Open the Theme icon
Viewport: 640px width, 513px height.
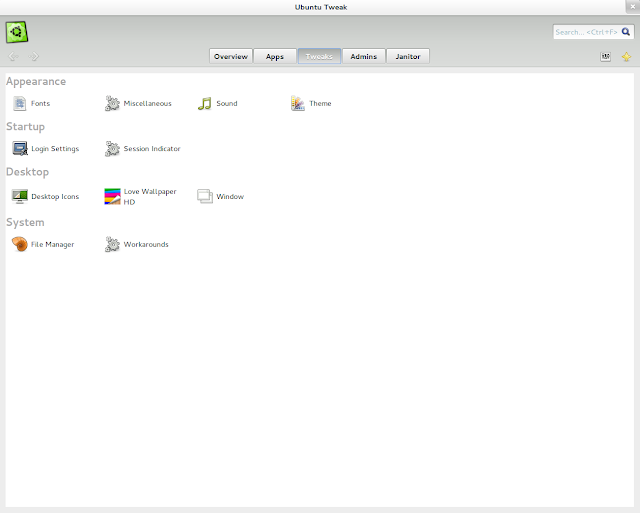click(298, 103)
